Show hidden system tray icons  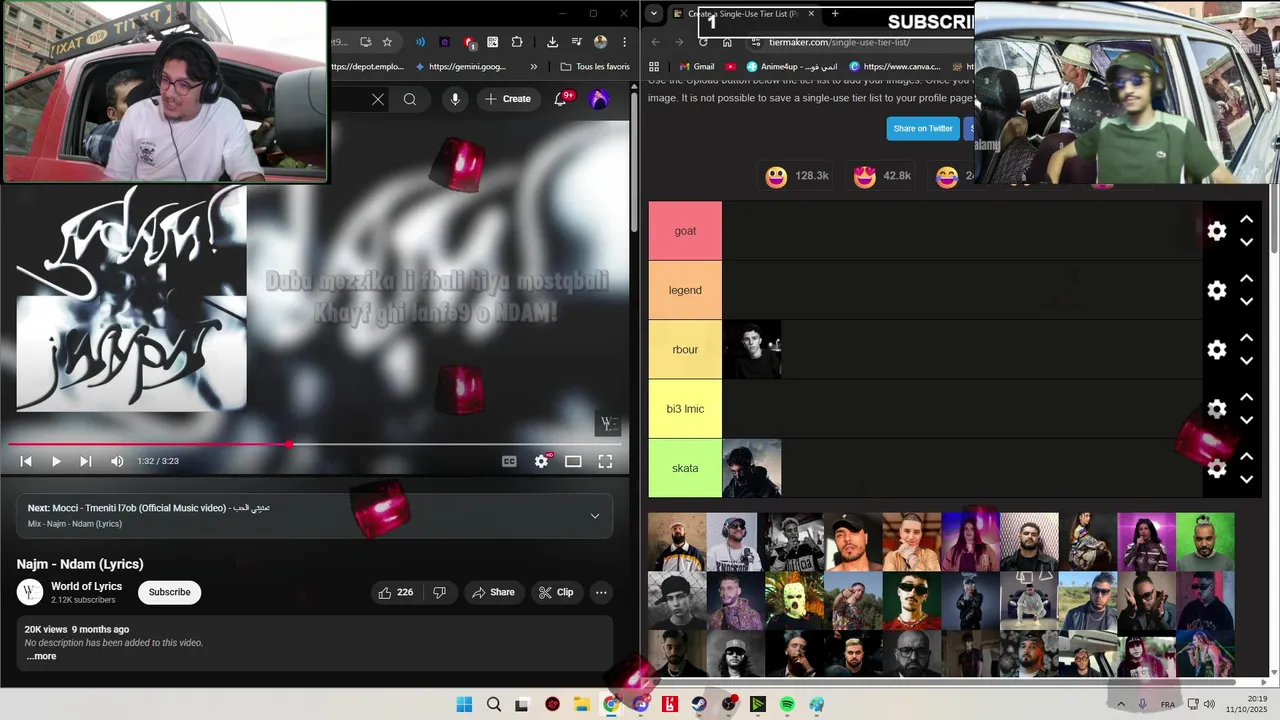point(1121,704)
